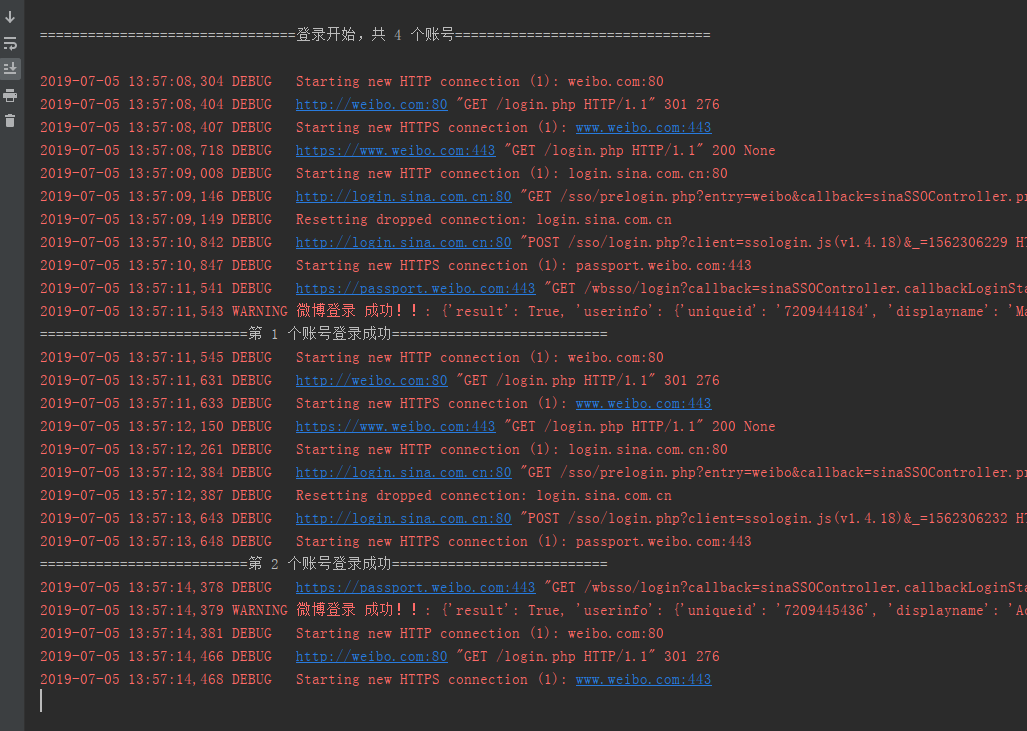The width and height of the screenshot is (1027, 731).
Task: Click the down-arrow stack trace icon
Action: tap(10, 17)
